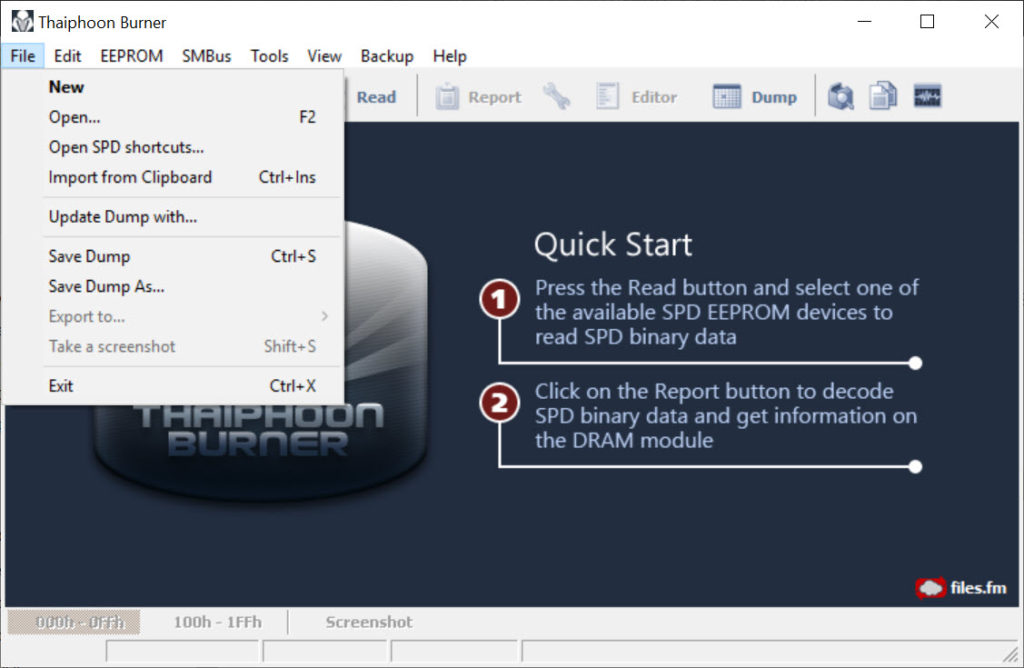The image size is (1024, 668).
Task: Select Import from Clipboard entry
Action: click(174, 177)
